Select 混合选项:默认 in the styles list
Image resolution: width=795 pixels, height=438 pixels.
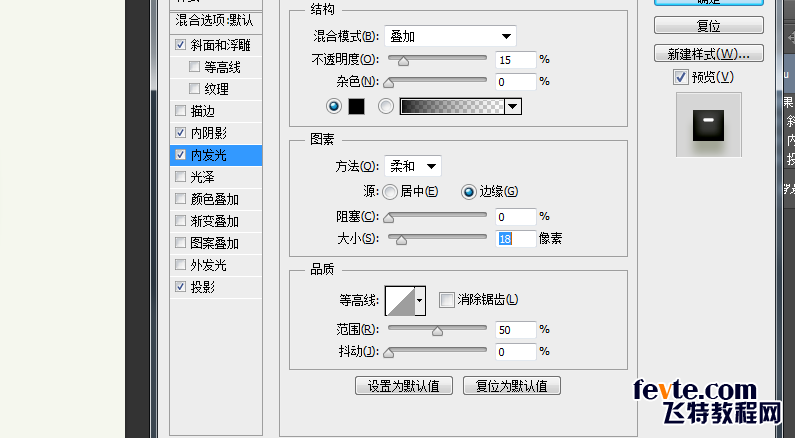tap(216, 20)
